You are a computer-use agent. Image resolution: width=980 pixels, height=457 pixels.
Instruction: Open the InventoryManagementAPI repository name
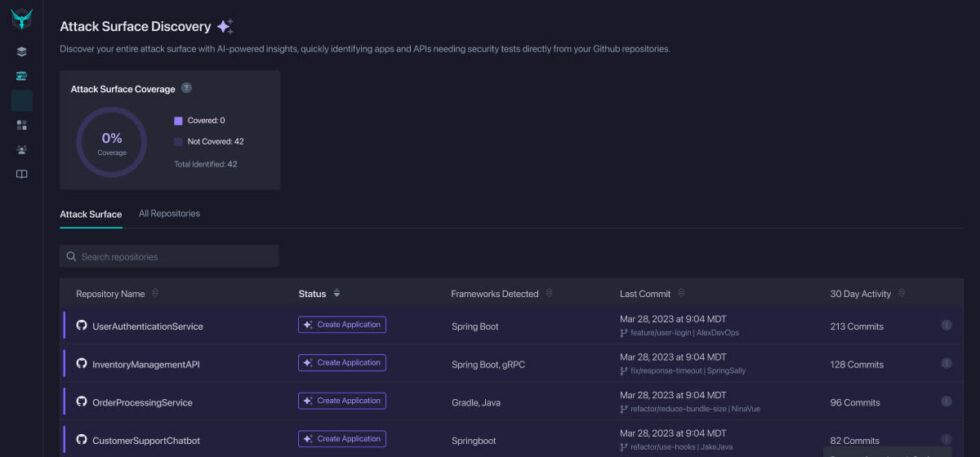pos(146,364)
